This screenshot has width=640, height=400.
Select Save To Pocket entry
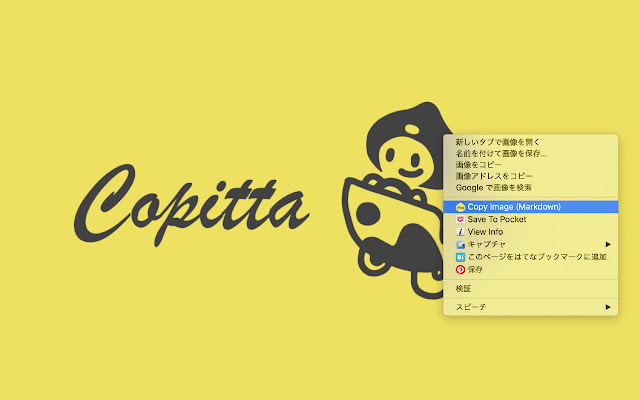pos(531,219)
